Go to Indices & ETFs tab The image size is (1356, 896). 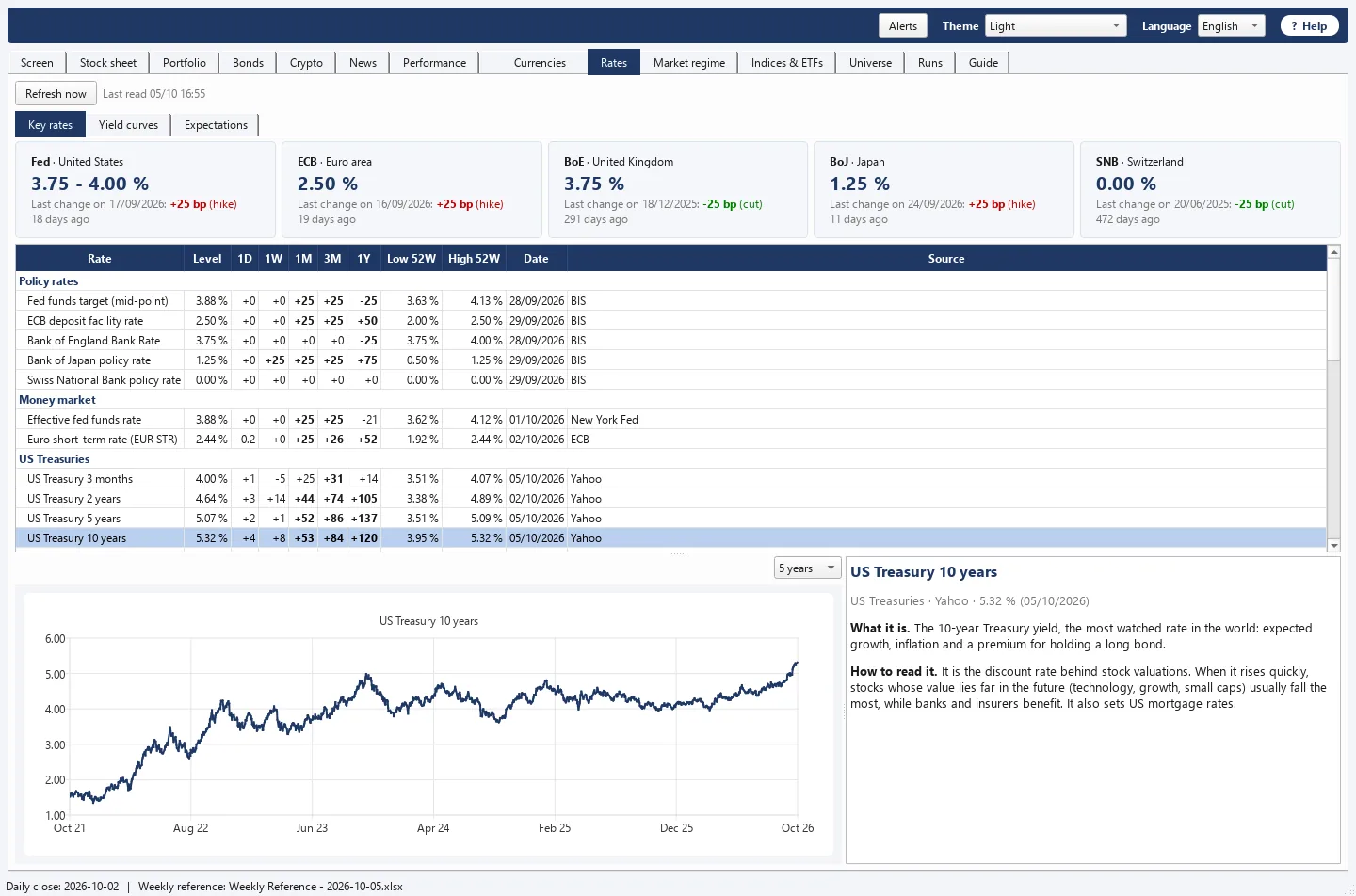click(x=787, y=63)
